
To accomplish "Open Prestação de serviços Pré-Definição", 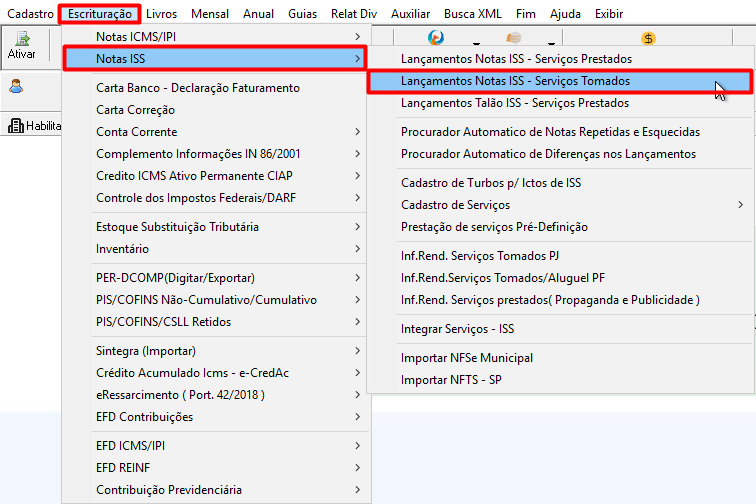I will pos(560,227).
